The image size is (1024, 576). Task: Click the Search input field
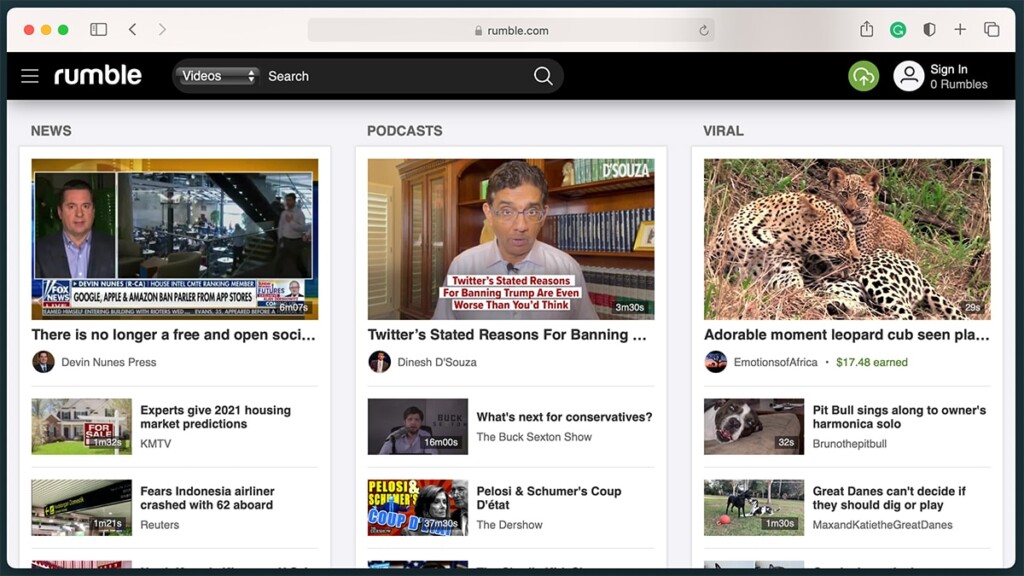(397, 76)
